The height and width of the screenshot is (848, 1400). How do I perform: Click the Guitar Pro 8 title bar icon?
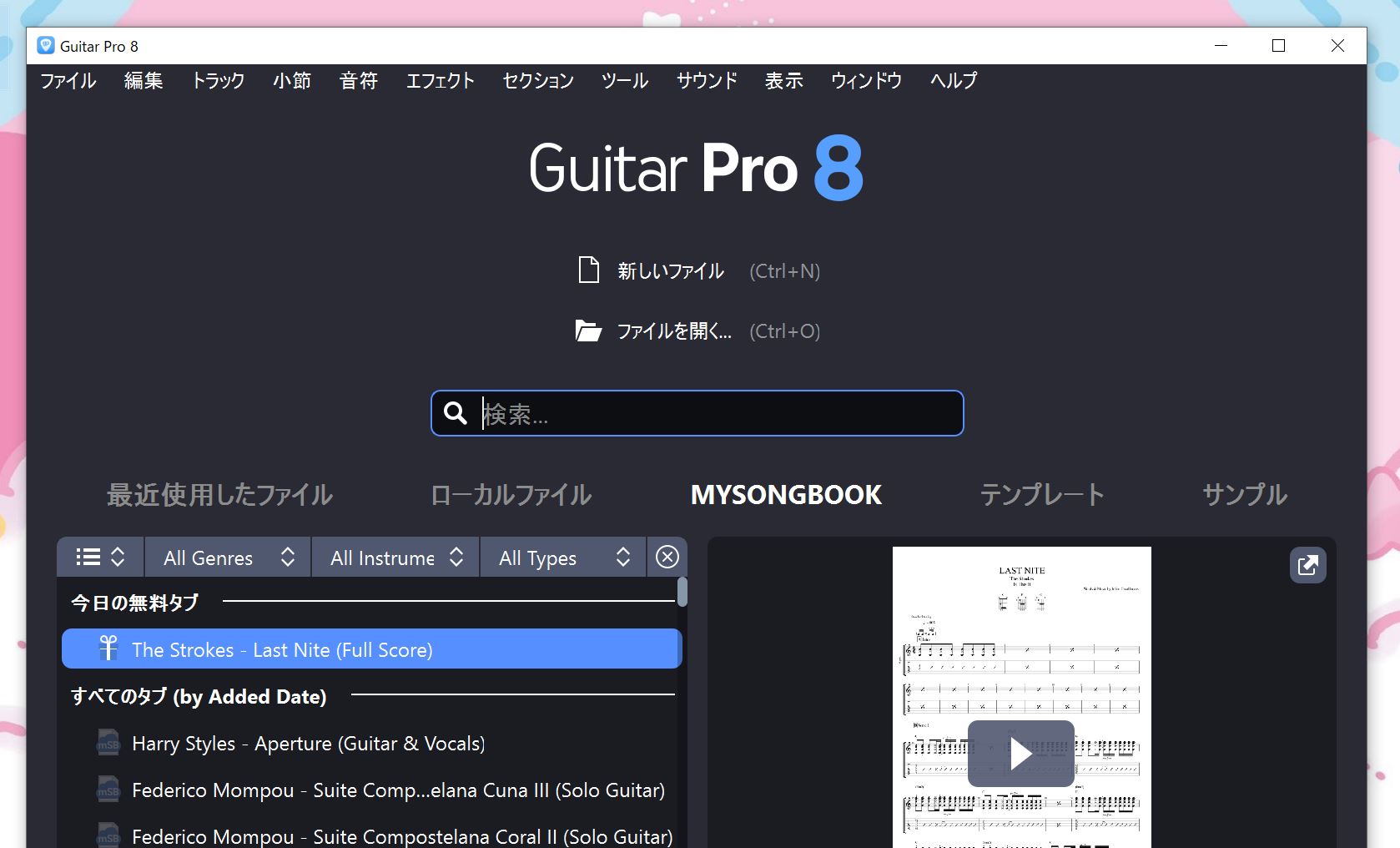tap(46, 46)
